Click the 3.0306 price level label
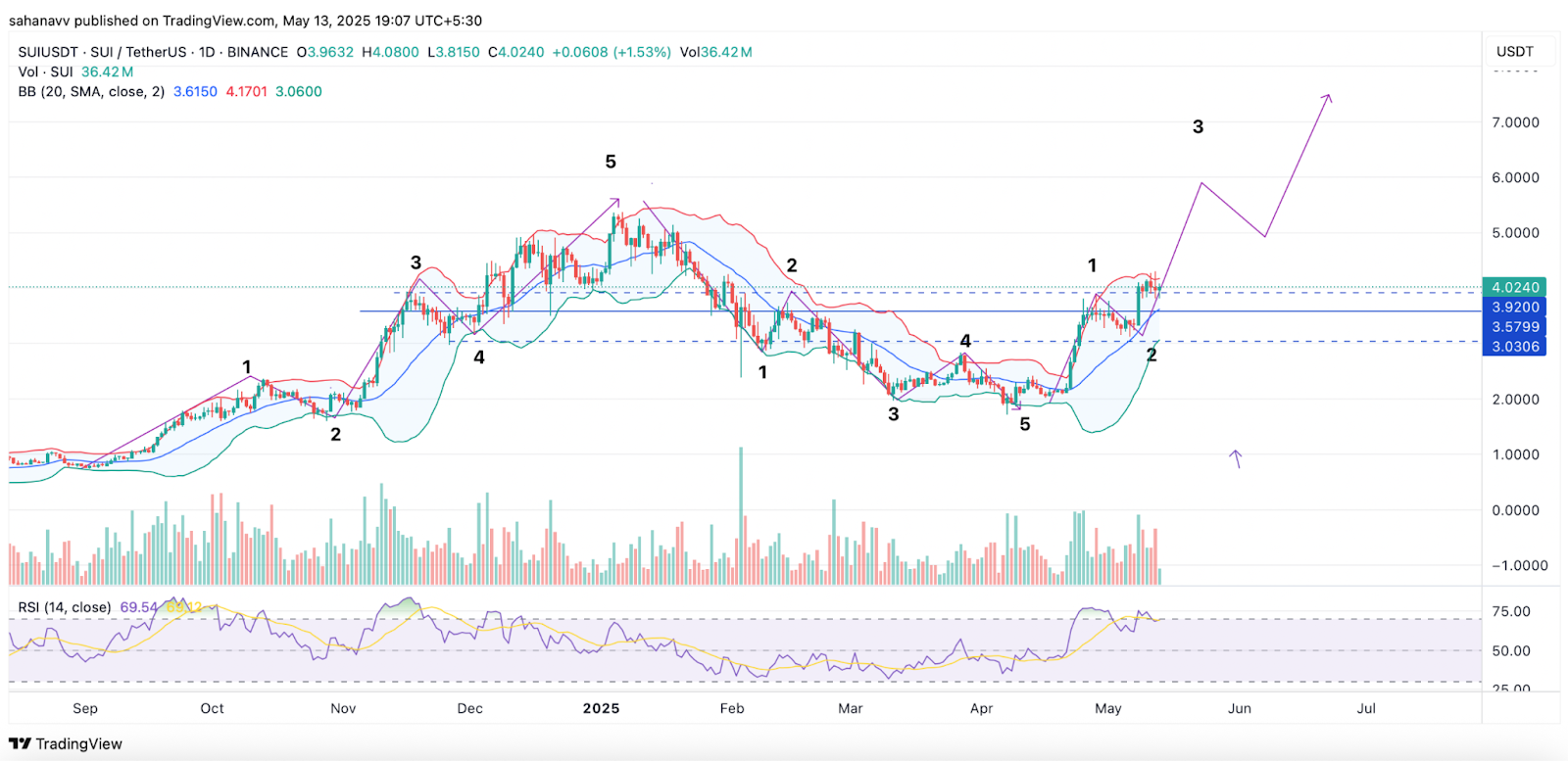Image resolution: width=1568 pixels, height=761 pixels. pos(1515,346)
